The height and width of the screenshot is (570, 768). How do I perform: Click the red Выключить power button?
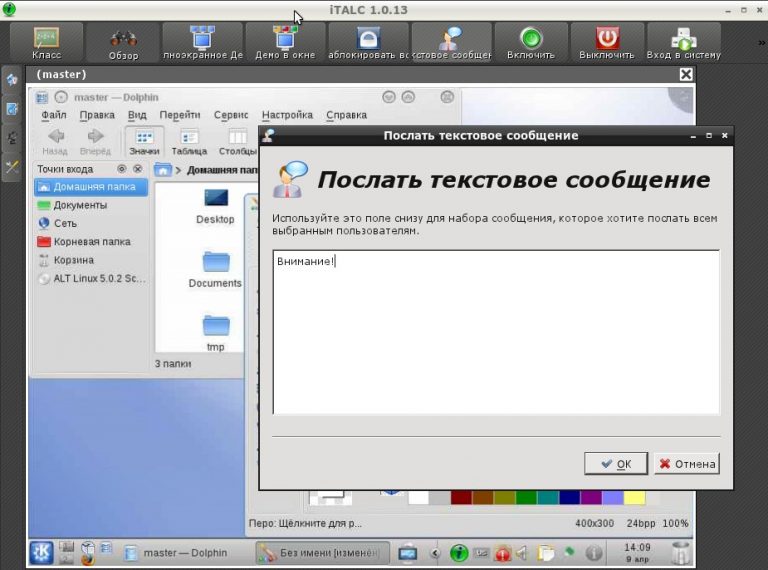(x=607, y=43)
